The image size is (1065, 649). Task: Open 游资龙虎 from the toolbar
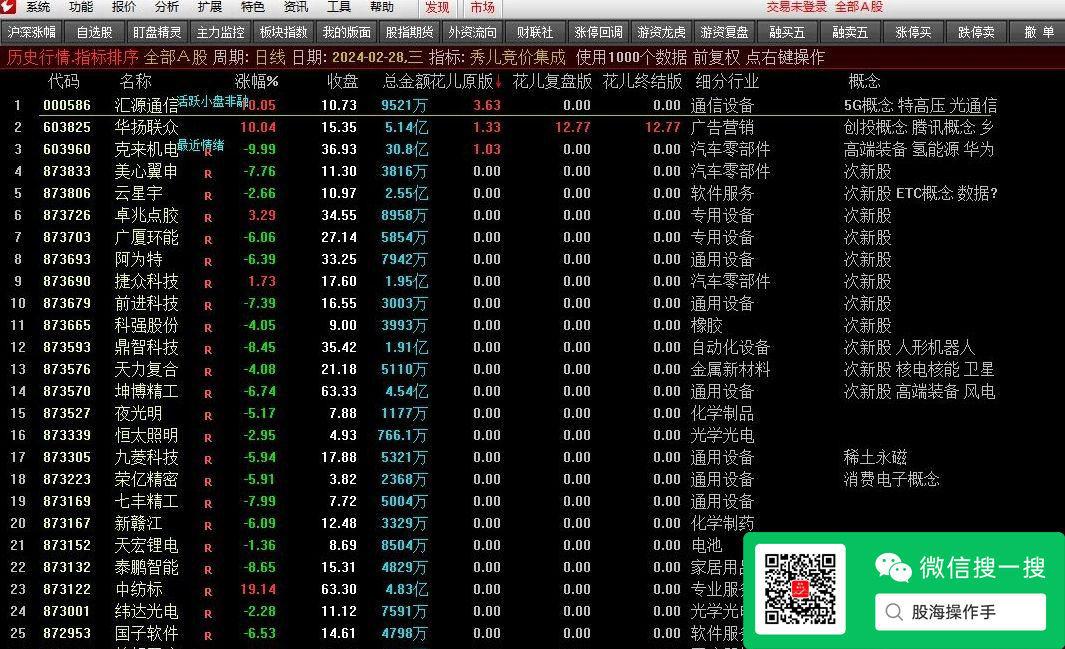pyautogui.click(x=662, y=32)
